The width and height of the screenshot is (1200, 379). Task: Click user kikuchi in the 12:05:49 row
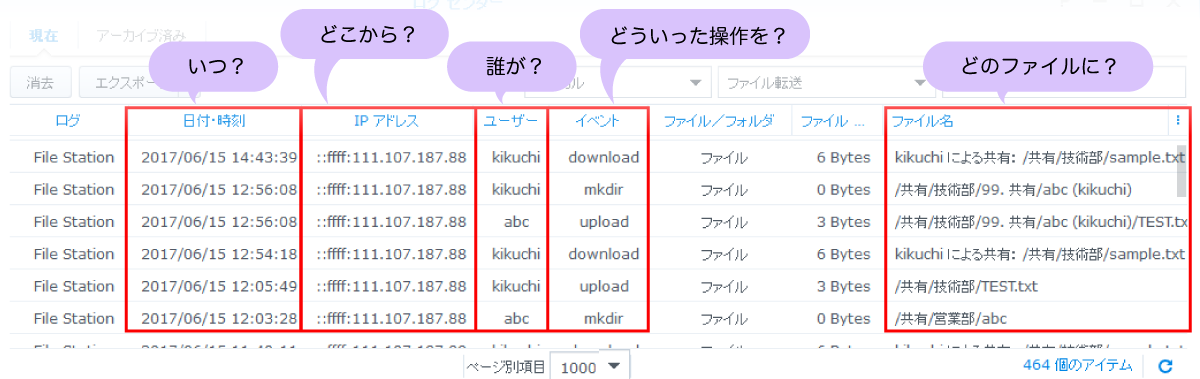[x=516, y=286]
